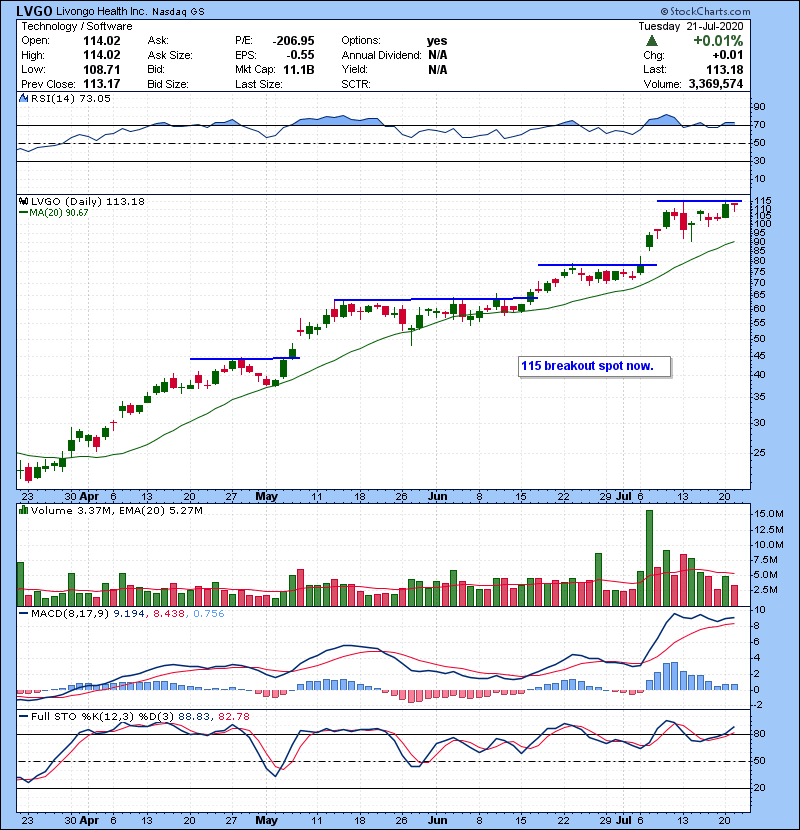800x830 pixels.
Task: Click the Annual Dividend label
Action: coord(381,55)
